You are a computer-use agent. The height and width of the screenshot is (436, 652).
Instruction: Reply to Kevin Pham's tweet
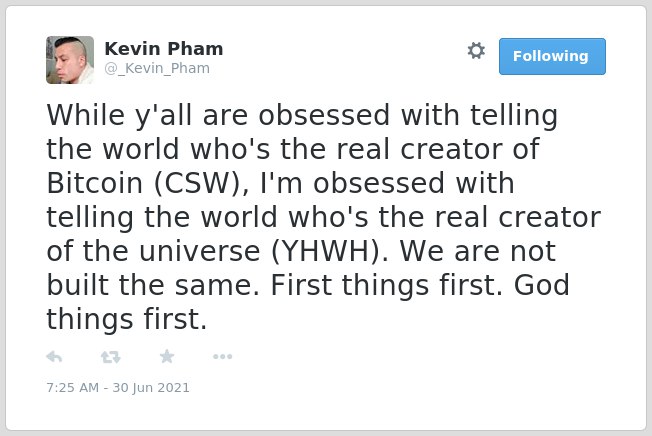point(54,357)
